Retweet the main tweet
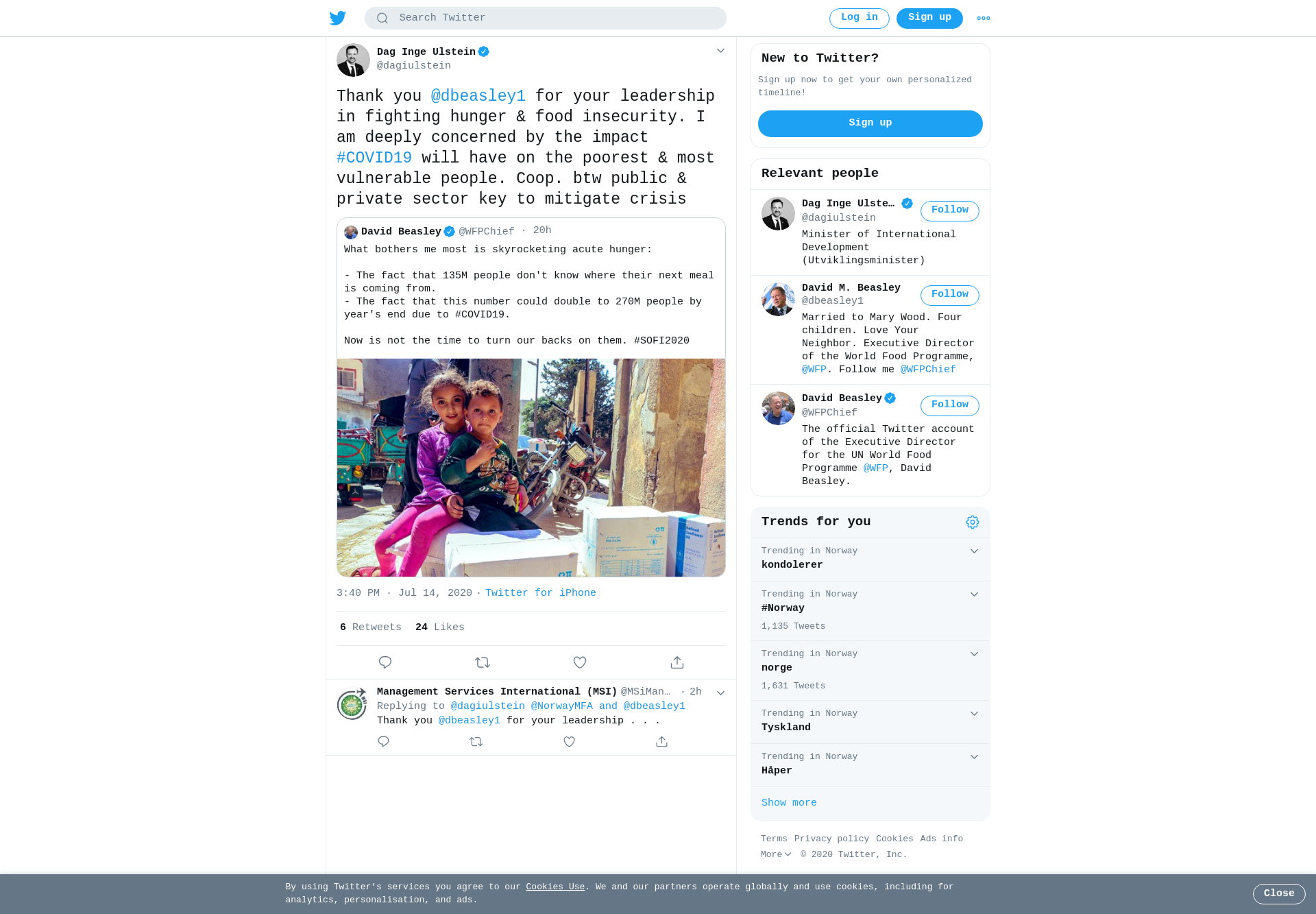1316x914 pixels. click(x=483, y=662)
